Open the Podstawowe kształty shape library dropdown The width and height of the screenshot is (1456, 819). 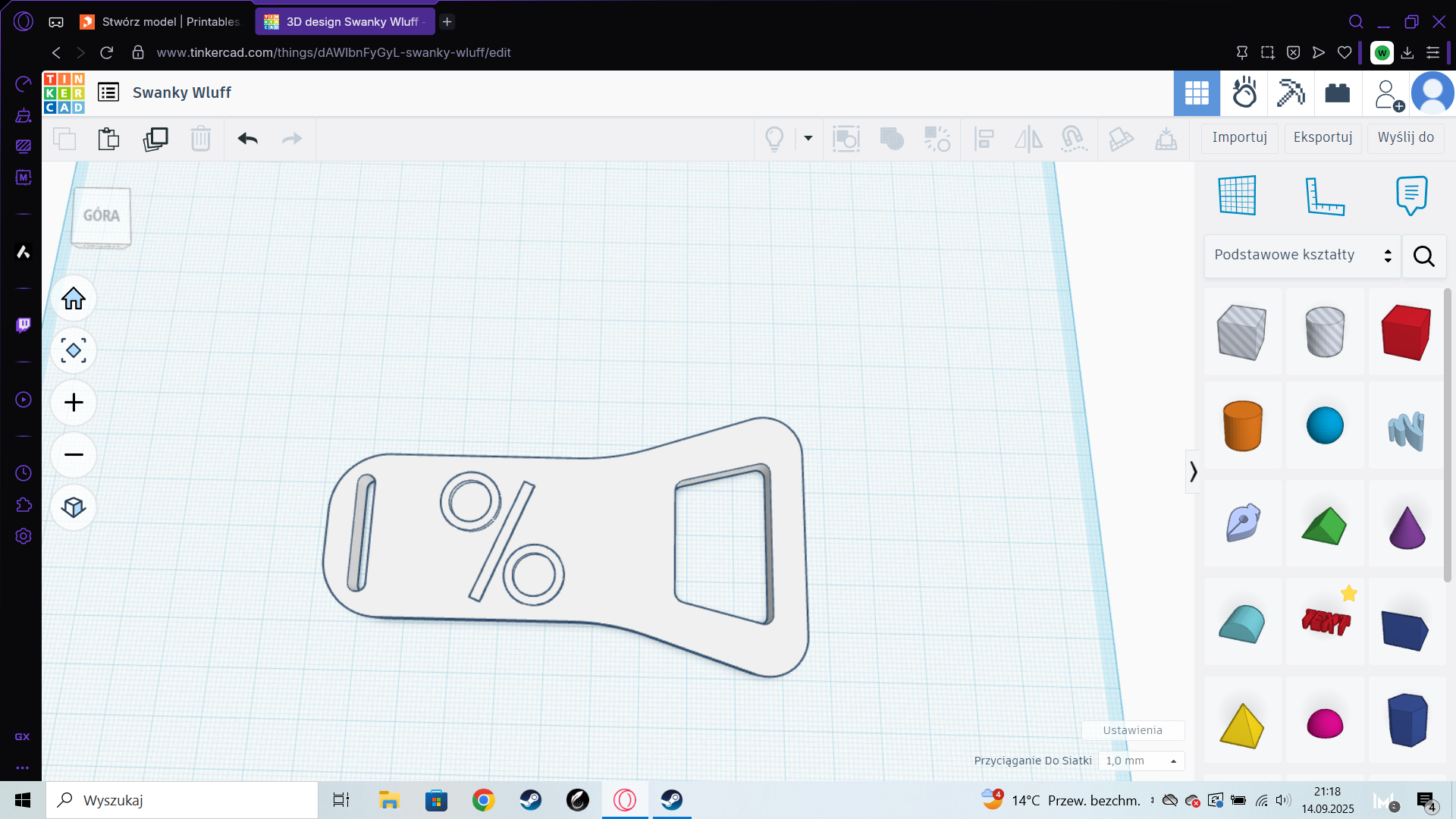pyautogui.click(x=1302, y=256)
